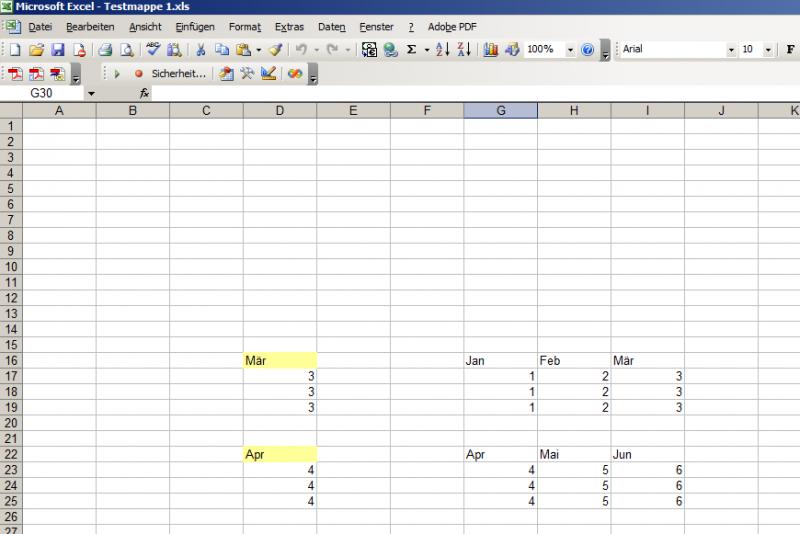The image size is (800, 534).
Task: Expand the Arial font name dropdown
Action: pyautogui.click(x=731, y=50)
